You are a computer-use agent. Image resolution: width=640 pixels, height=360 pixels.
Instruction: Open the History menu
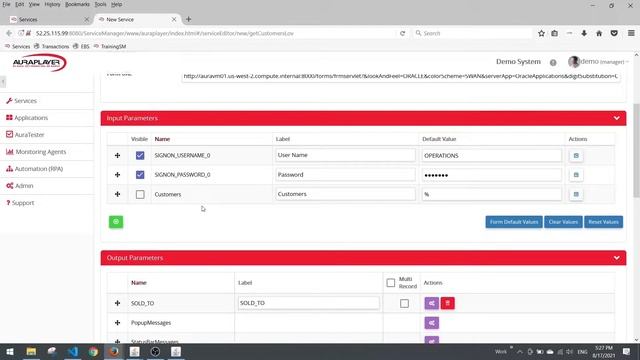point(52,4)
